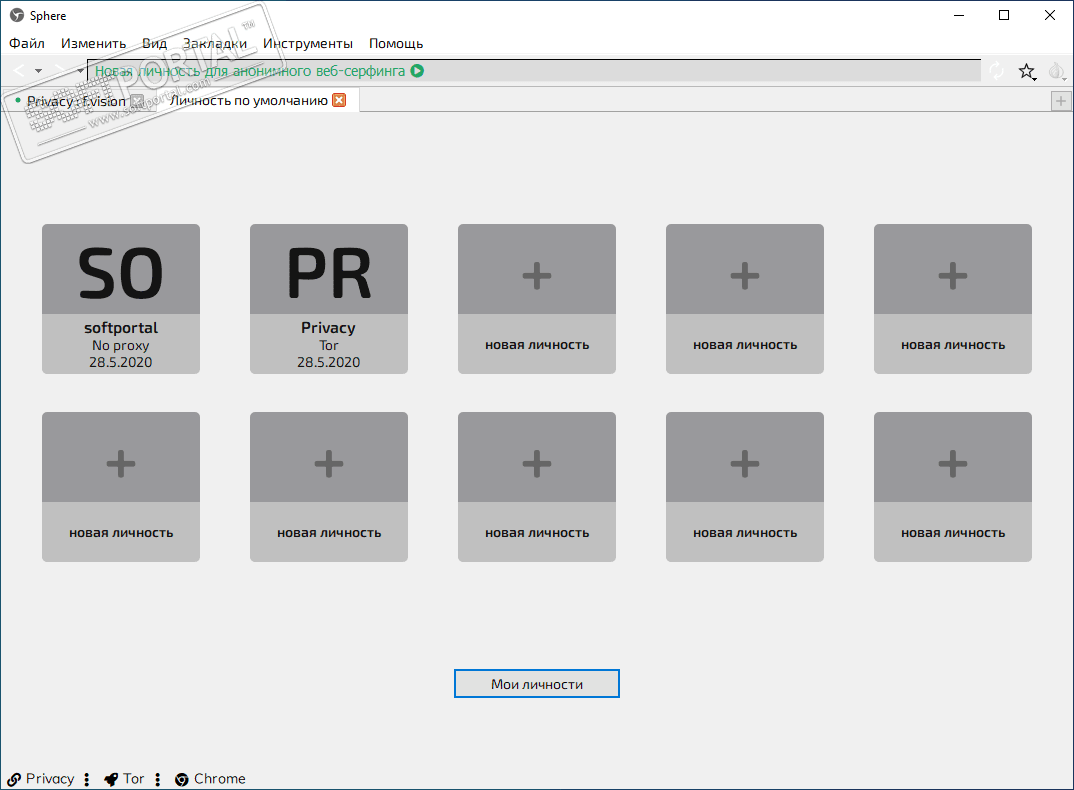This screenshot has height=790, width=1074.
Task: Open the Privacy identity card with PR initials
Action: pyautogui.click(x=329, y=299)
